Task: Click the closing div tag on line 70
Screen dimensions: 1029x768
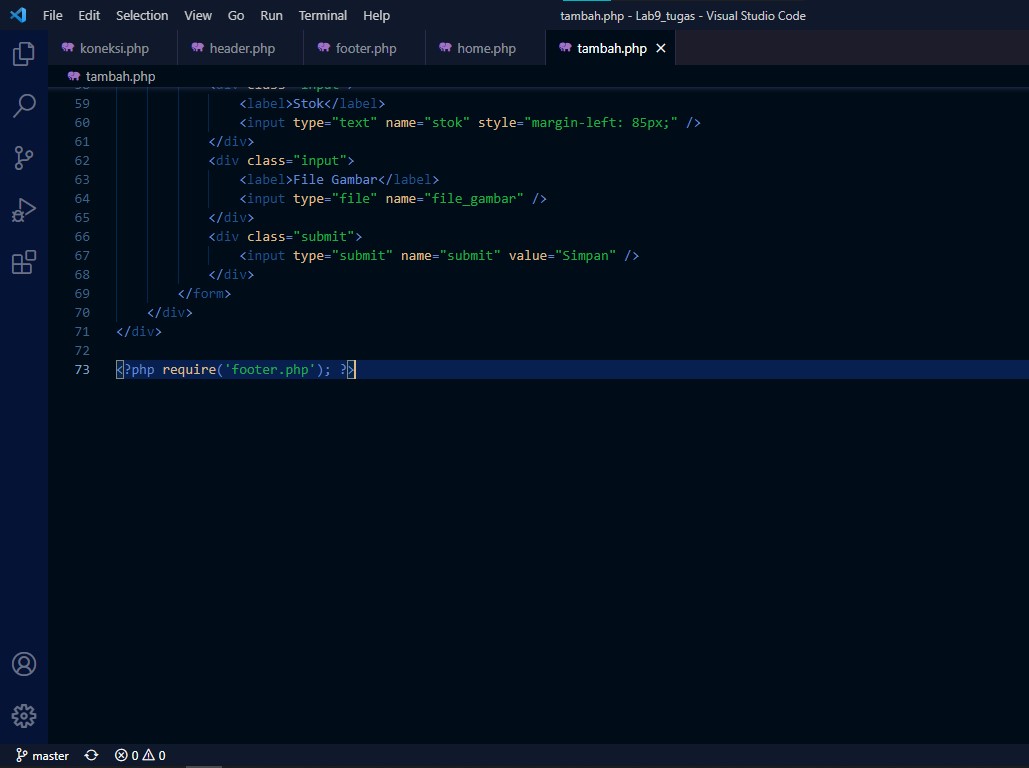Action: (169, 313)
